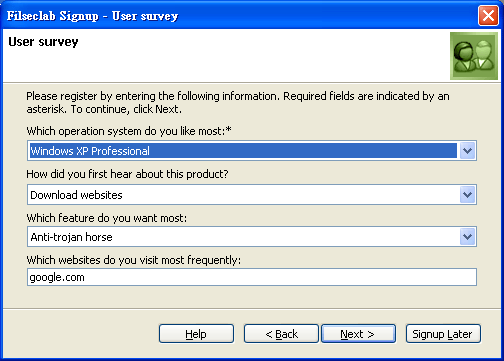Image resolution: width=504 pixels, height=361 pixels.
Task: Expand the 'Download websites' dropdown arrow
Action: point(467,195)
